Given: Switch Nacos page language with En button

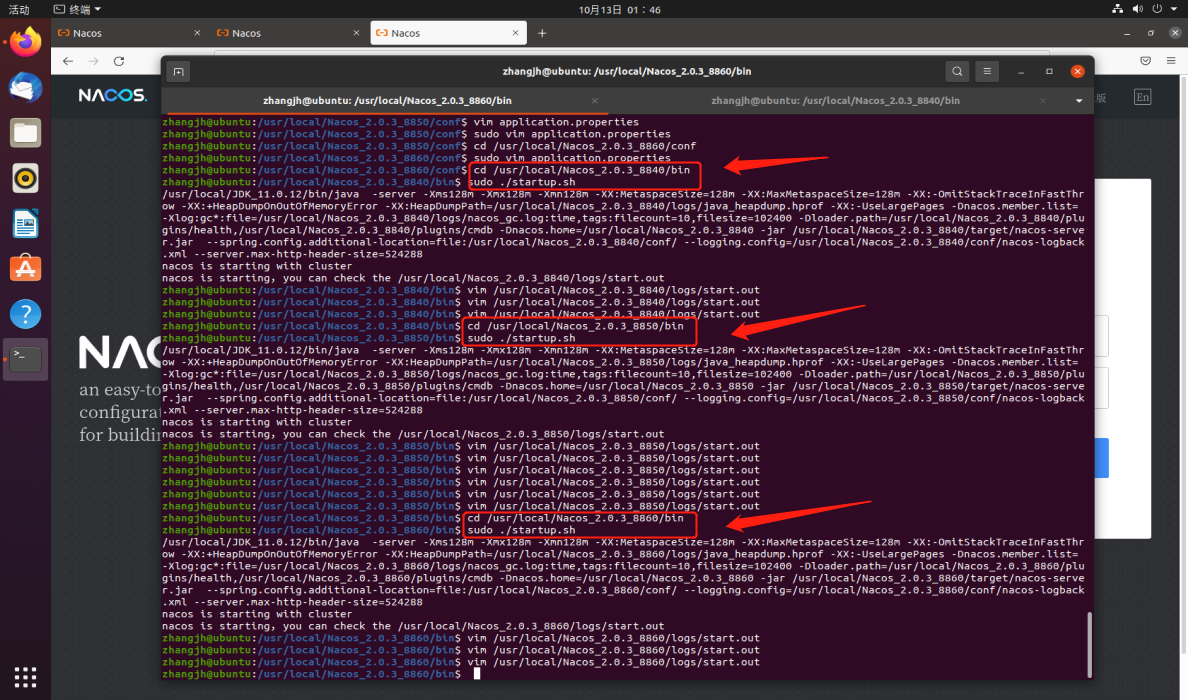Looking at the screenshot, I should 1143,96.
